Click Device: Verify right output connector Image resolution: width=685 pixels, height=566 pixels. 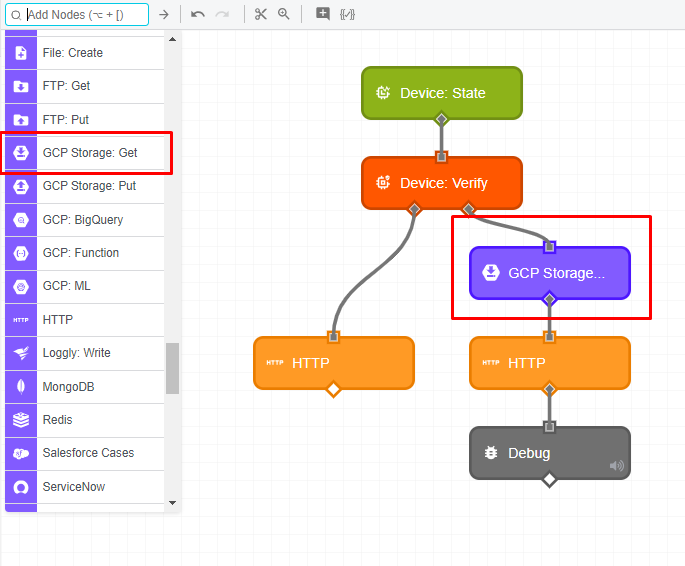coord(468,209)
